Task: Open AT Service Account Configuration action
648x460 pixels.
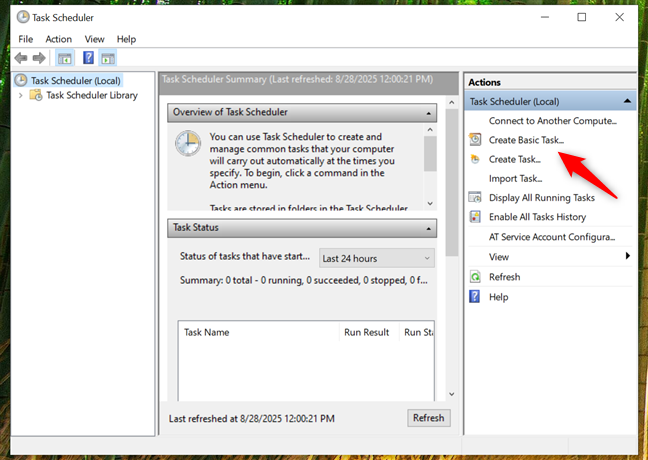Action: click(552, 237)
